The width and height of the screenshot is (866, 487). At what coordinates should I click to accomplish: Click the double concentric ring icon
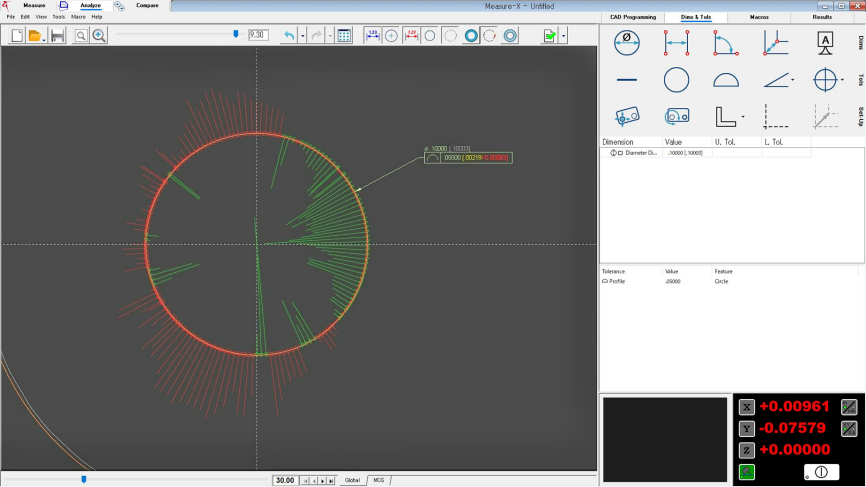[x=510, y=36]
